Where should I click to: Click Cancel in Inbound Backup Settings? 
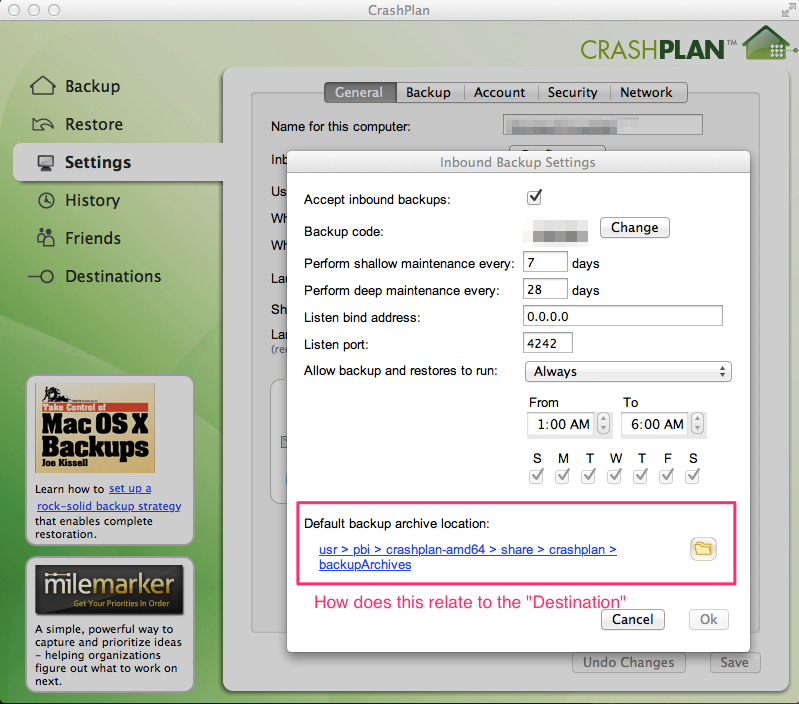[632, 619]
